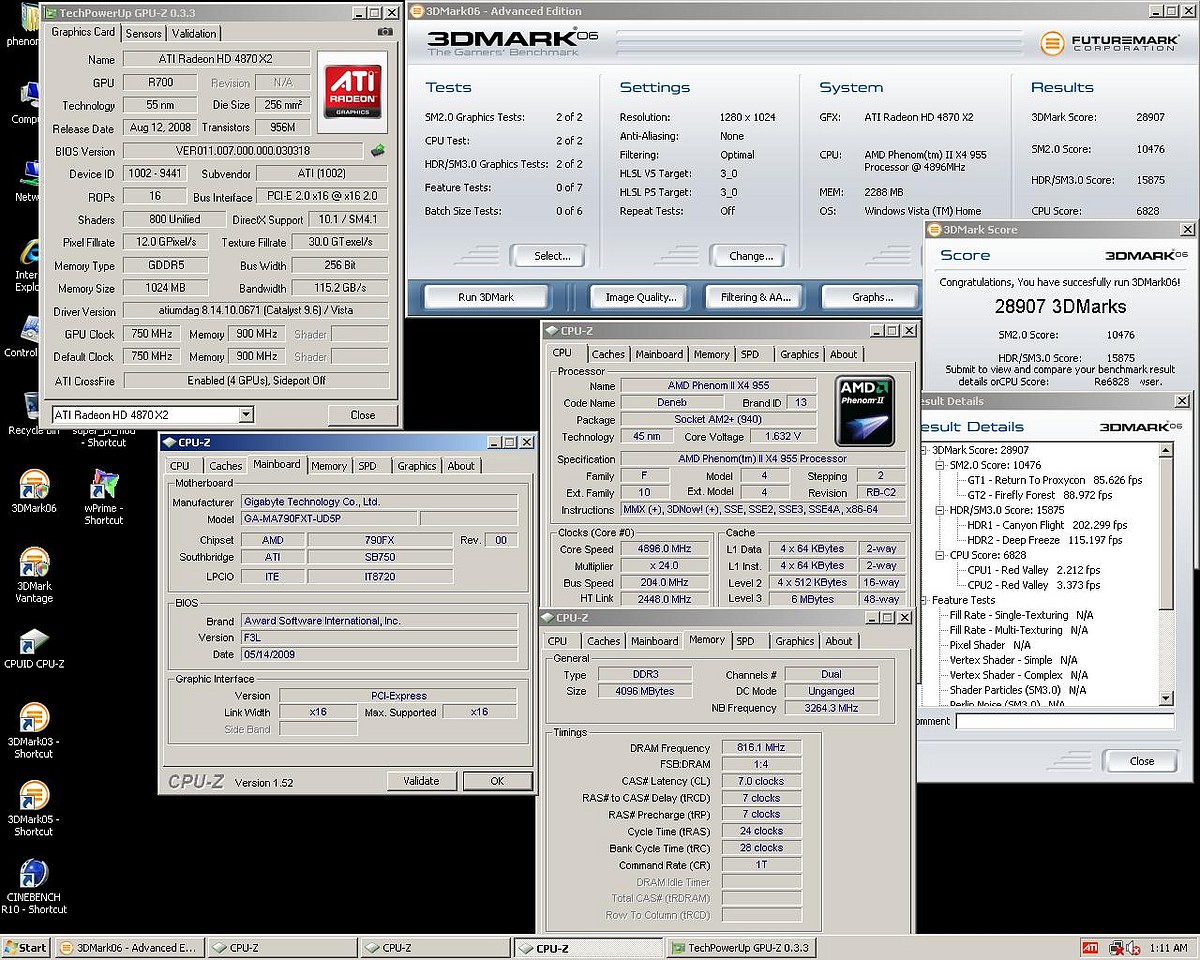
Task: Click the 1:11 AM taskbar clock
Action: pos(1169,948)
